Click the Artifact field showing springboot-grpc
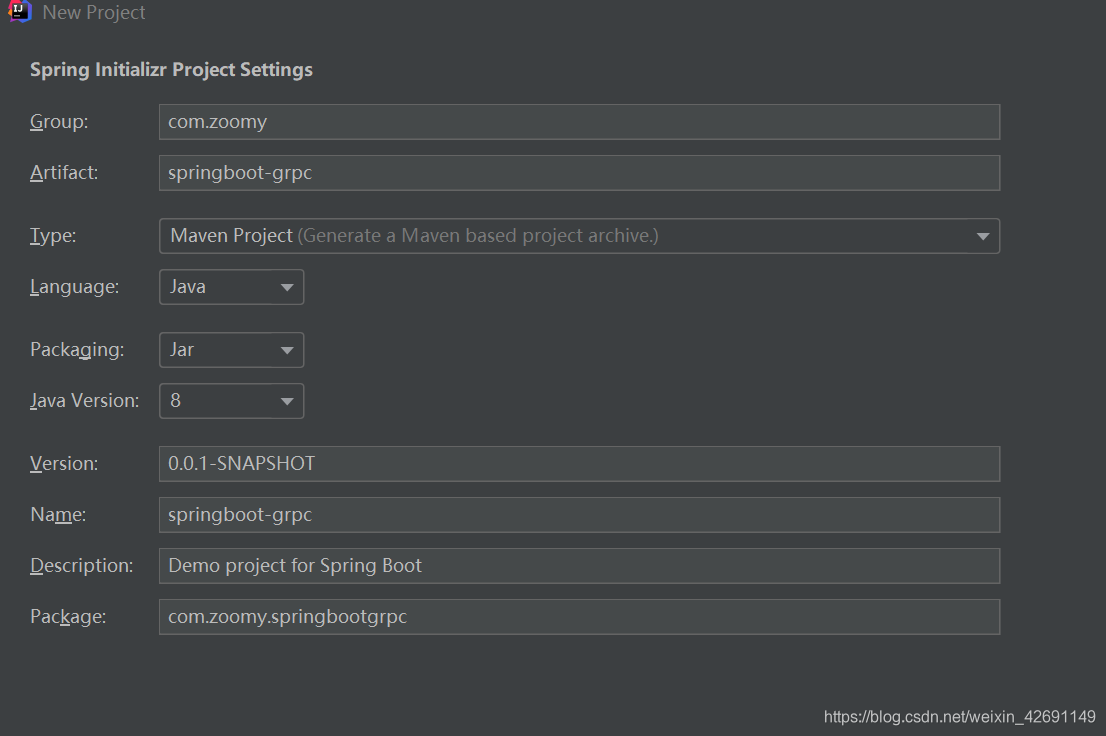1106x736 pixels. tap(579, 173)
